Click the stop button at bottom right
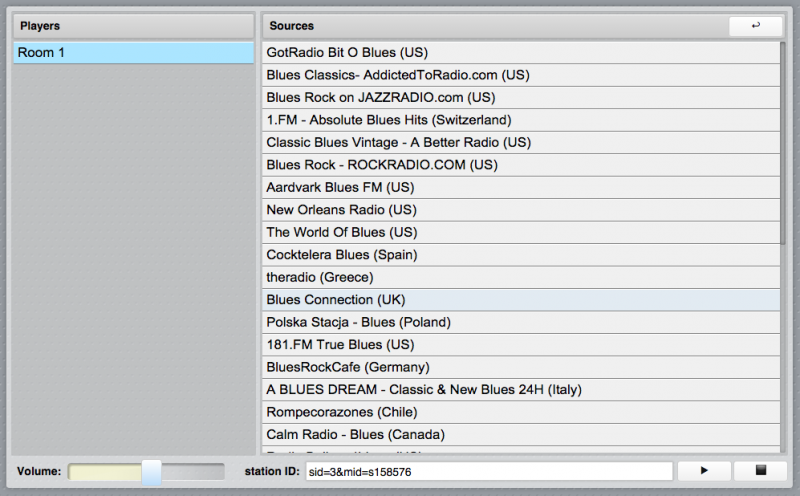Screen dimensions: 800x496 (761, 470)
